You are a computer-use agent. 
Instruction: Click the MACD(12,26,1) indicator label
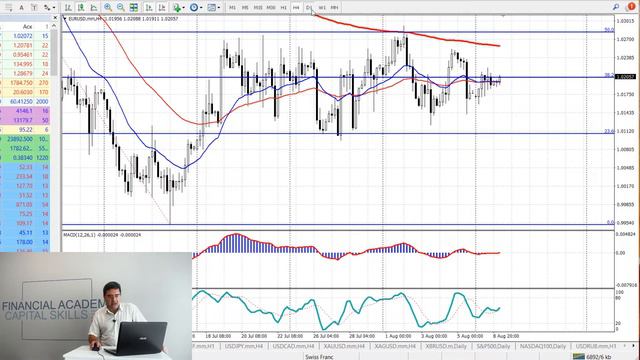point(79,235)
